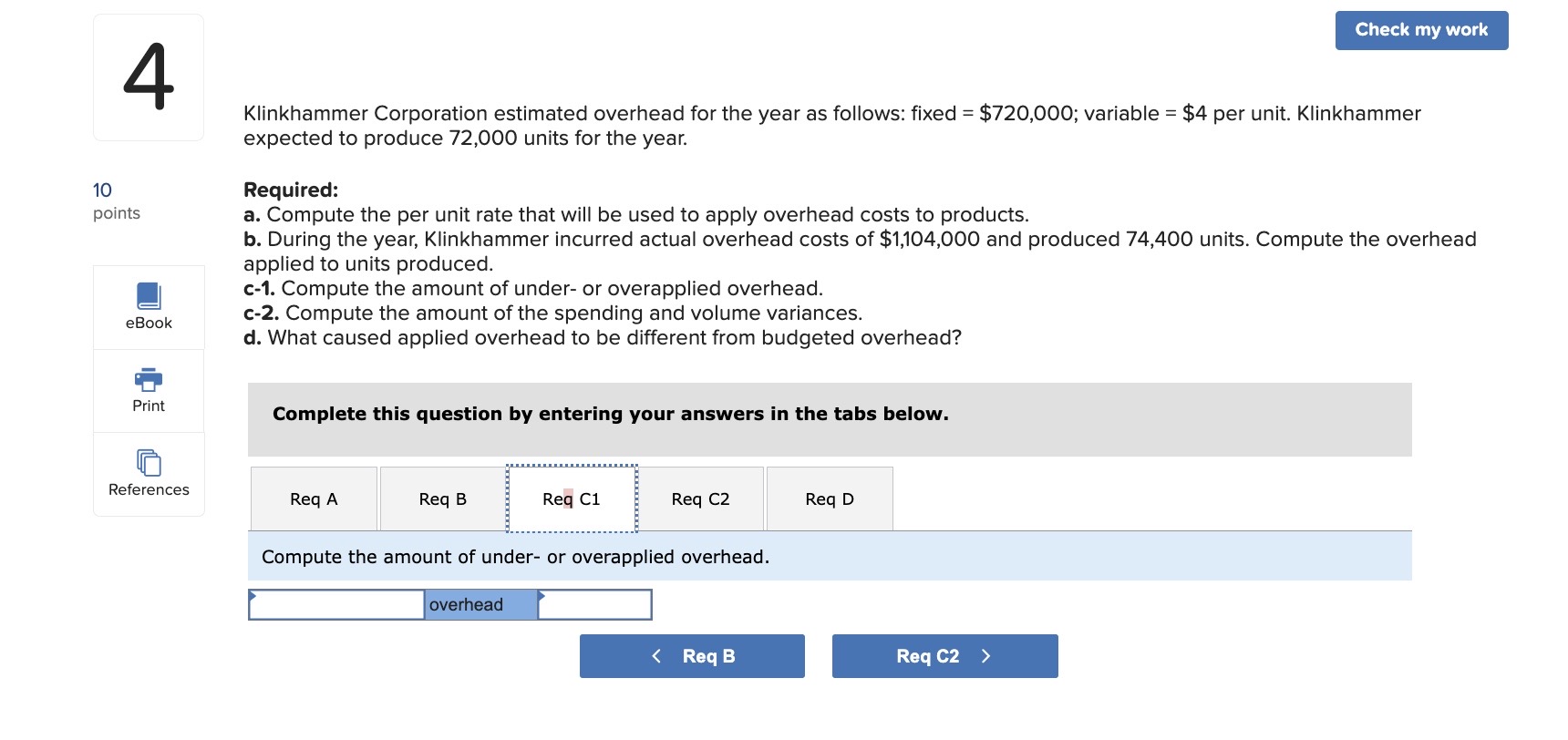Screen dimensions: 1568x740
Task: Switch to the Req A tab
Action: tap(314, 498)
